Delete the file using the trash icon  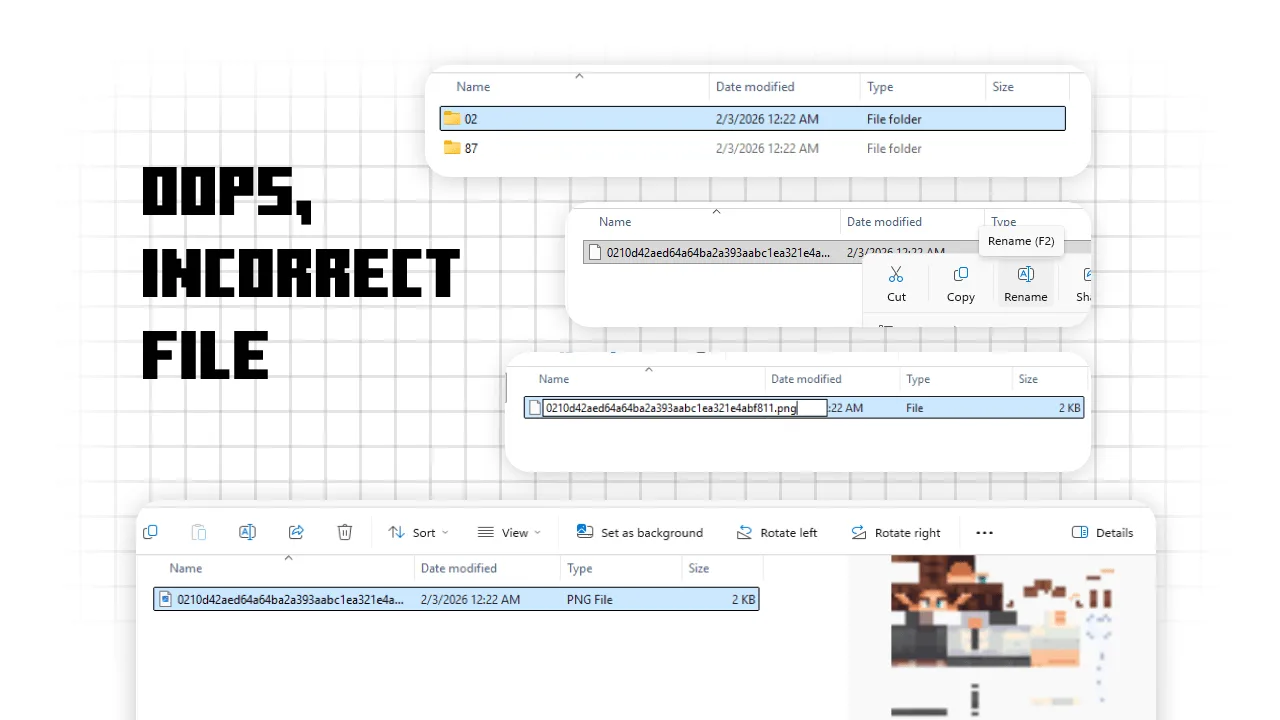(x=345, y=532)
